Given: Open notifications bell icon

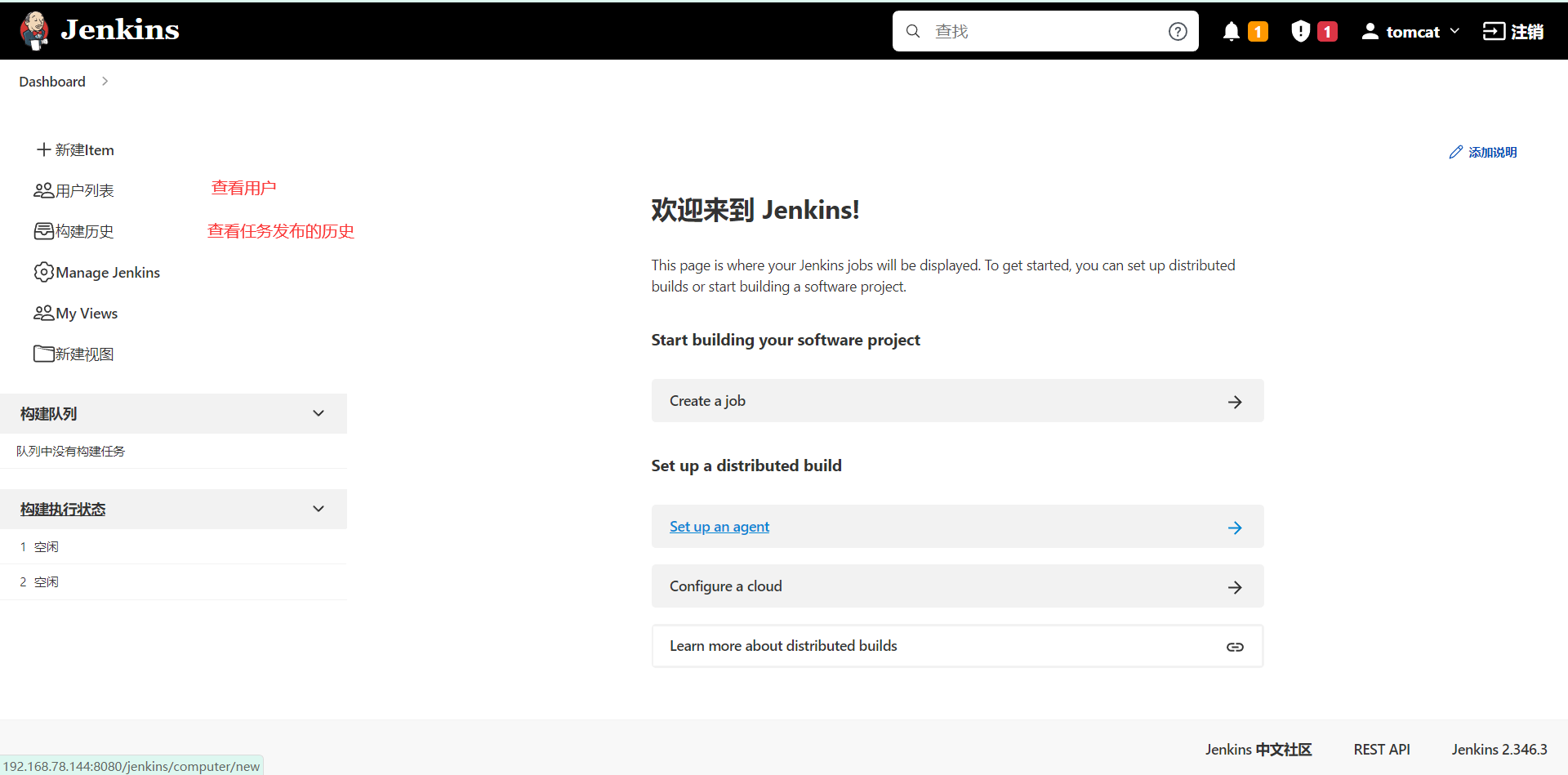Looking at the screenshot, I should [1232, 31].
